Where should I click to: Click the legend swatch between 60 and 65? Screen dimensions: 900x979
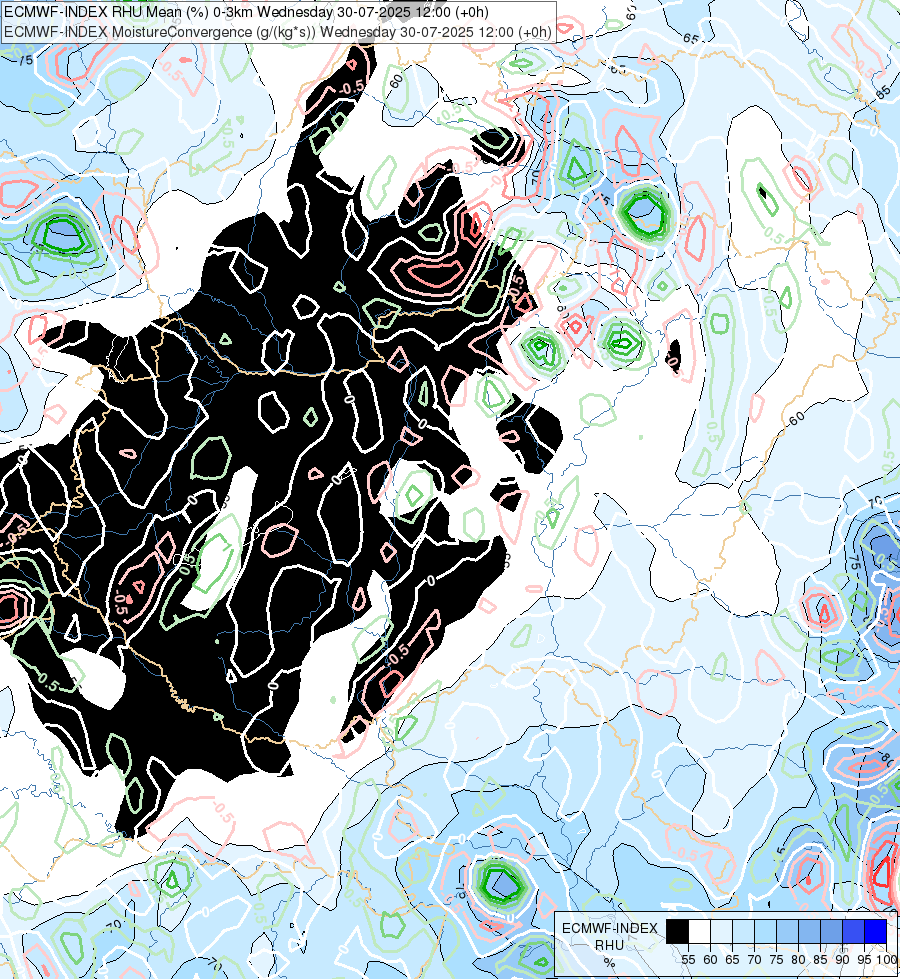pyautogui.click(x=721, y=931)
